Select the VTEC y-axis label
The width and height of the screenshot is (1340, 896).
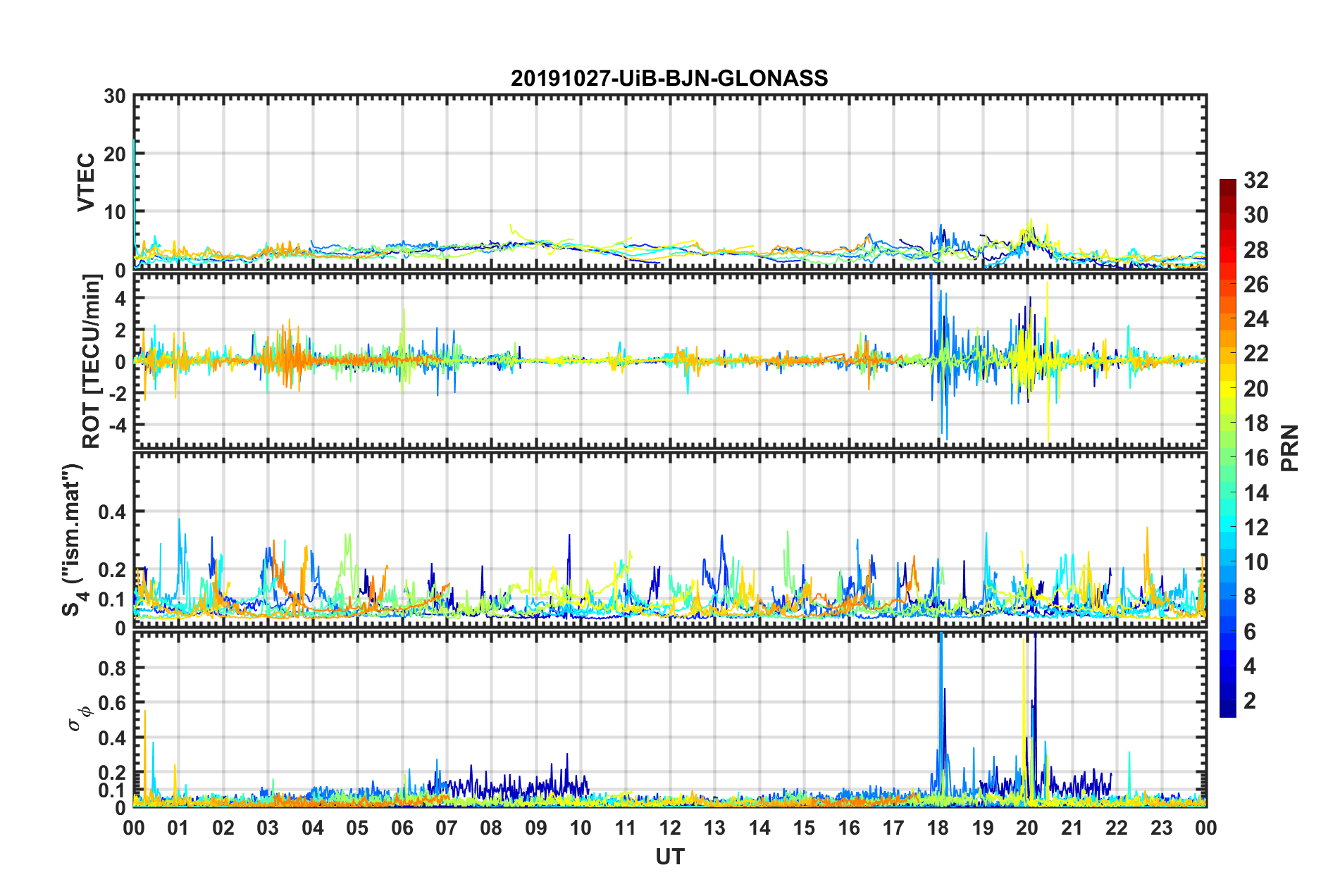[86, 182]
